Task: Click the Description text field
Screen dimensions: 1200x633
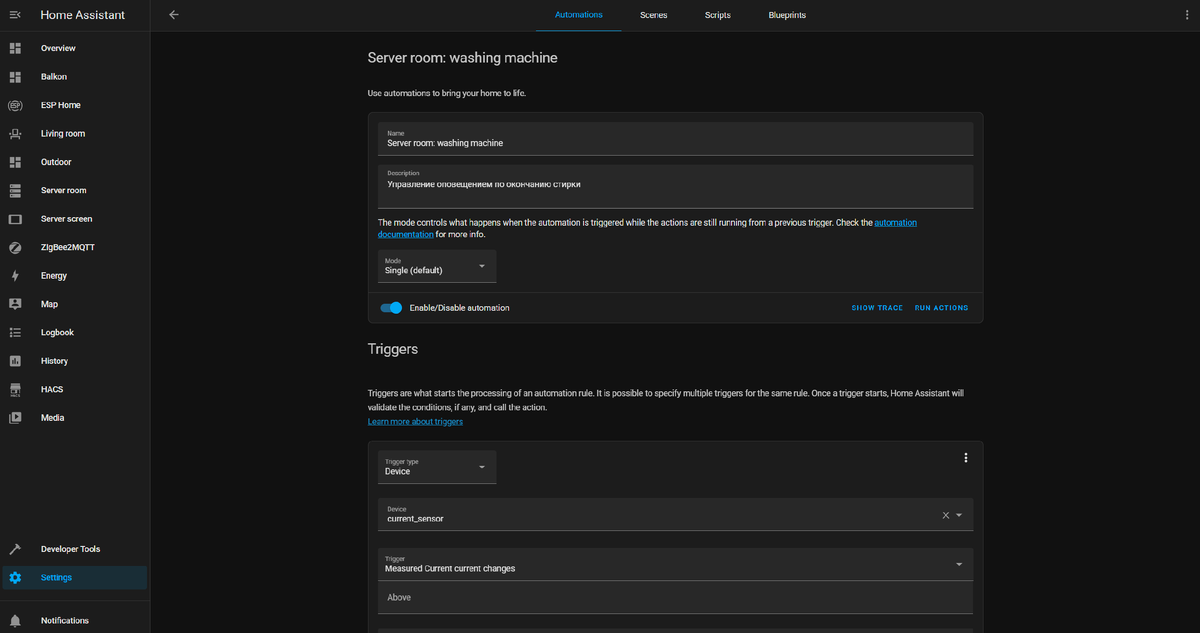Action: click(x=675, y=186)
